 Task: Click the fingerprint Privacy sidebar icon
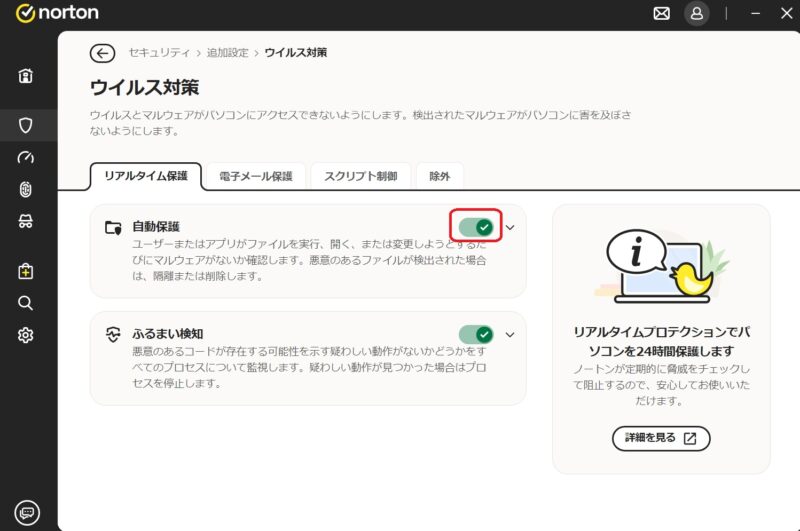[26, 190]
